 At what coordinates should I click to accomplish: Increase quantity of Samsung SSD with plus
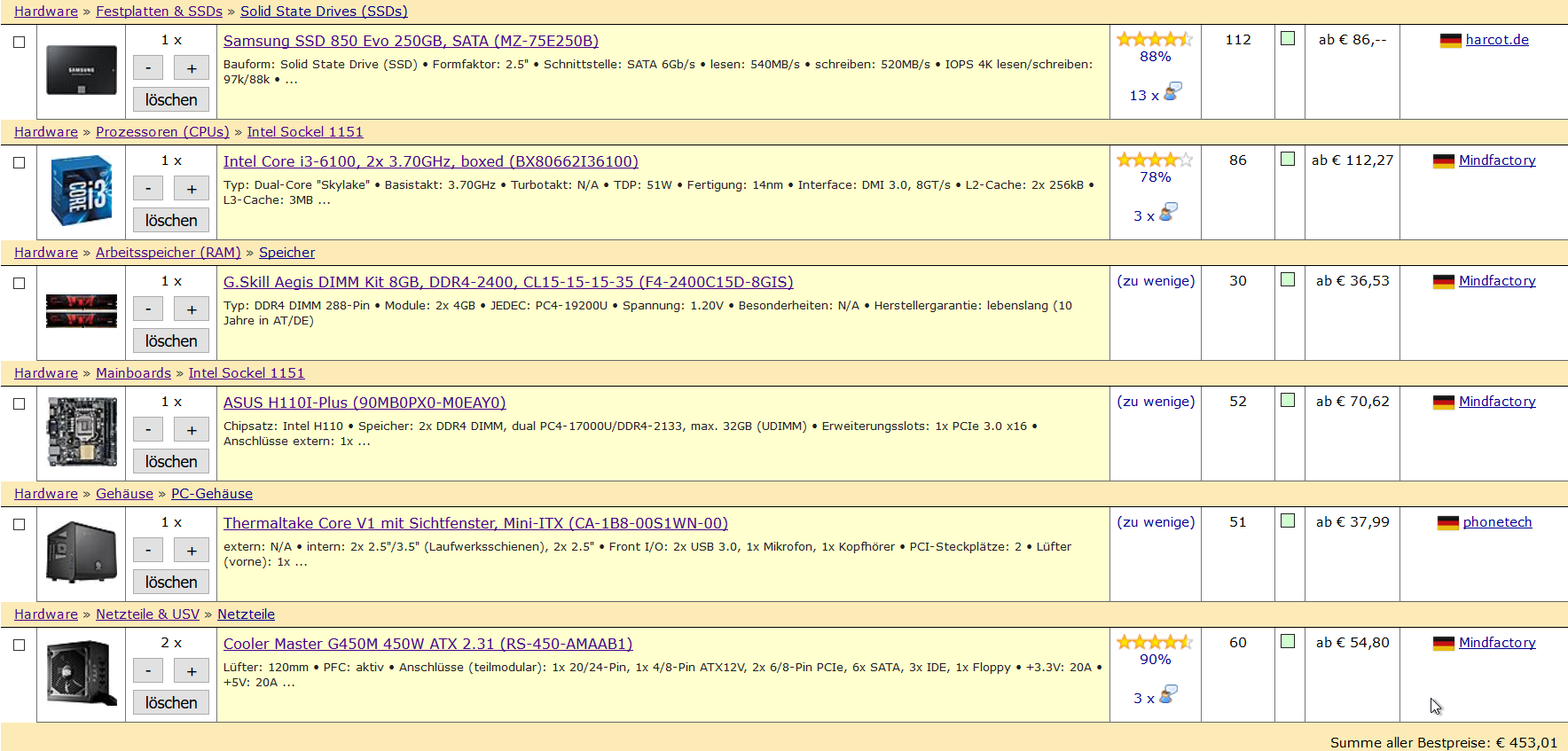192,68
